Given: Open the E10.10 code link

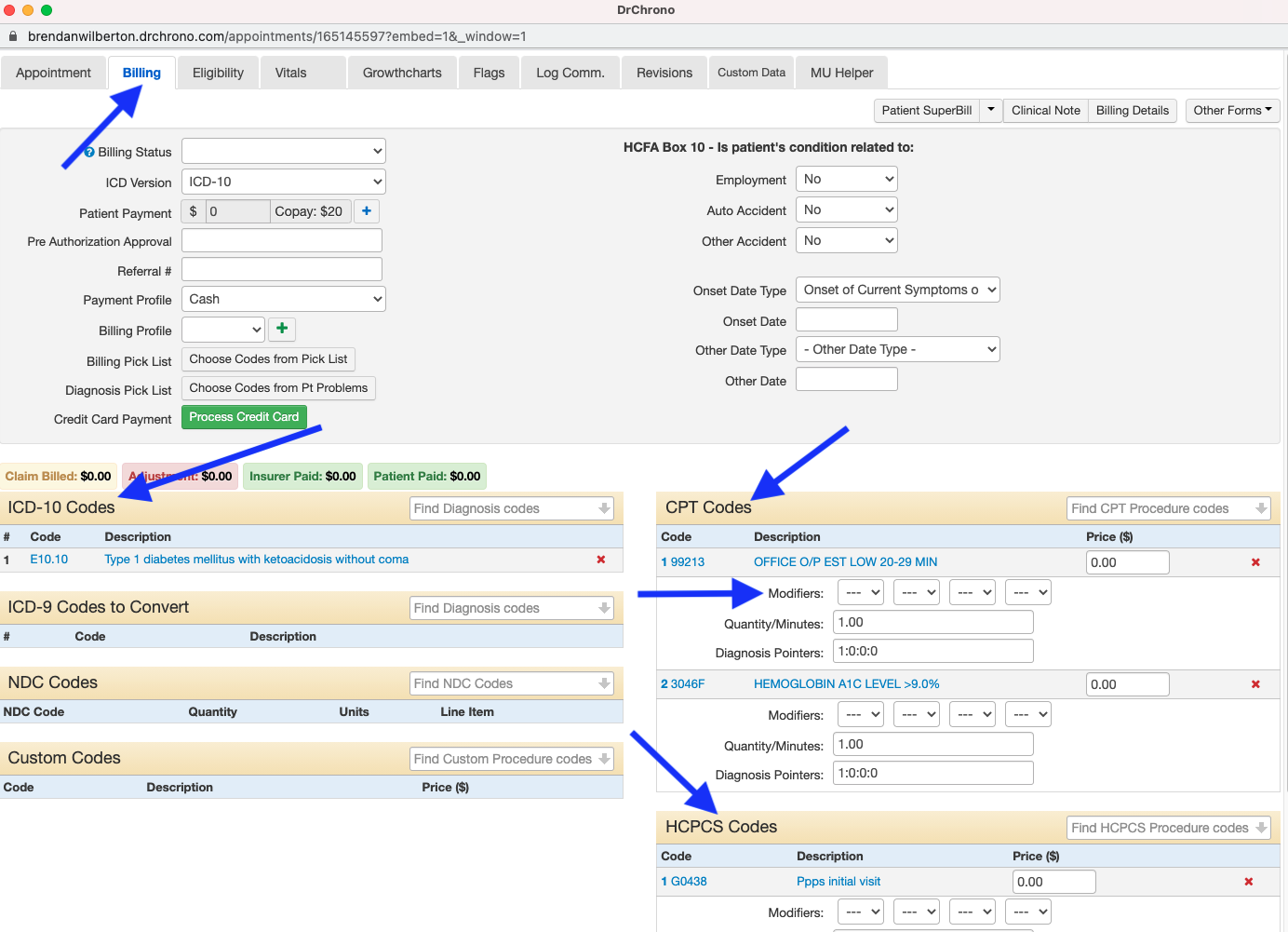Looking at the screenshot, I should [x=49, y=560].
